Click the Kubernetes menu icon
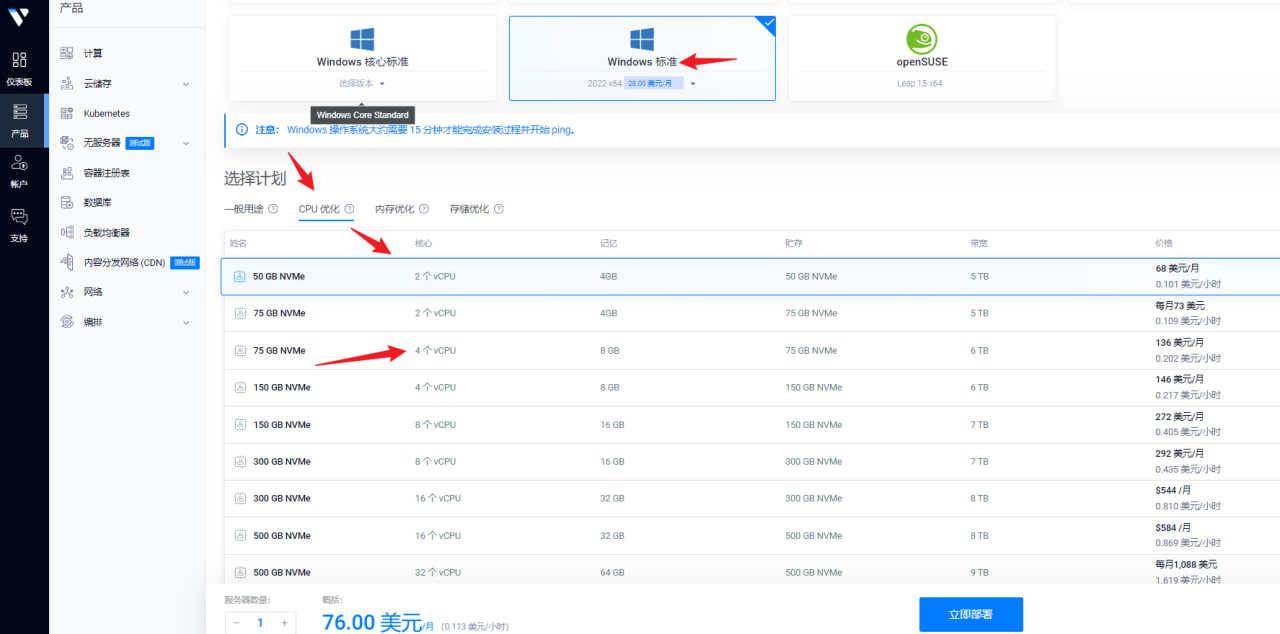Viewport: 1280px width, 634px height. pos(67,113)
